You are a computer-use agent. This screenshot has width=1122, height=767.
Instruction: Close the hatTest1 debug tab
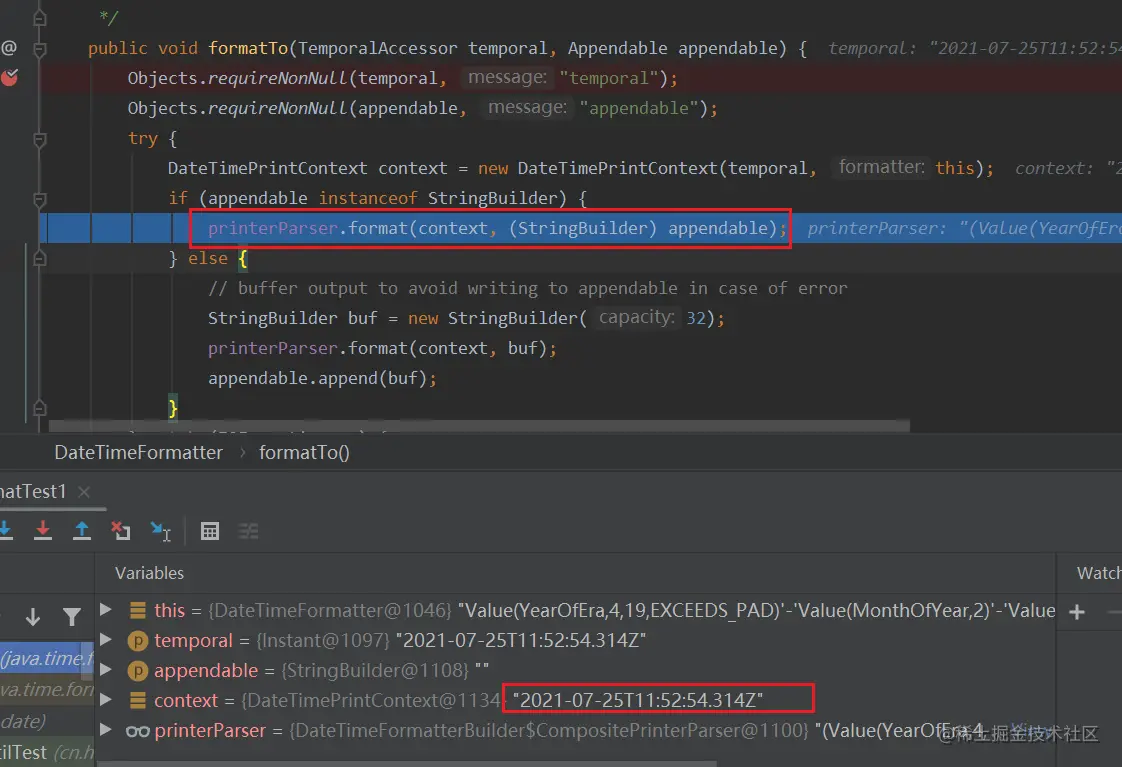coord(84,492)
